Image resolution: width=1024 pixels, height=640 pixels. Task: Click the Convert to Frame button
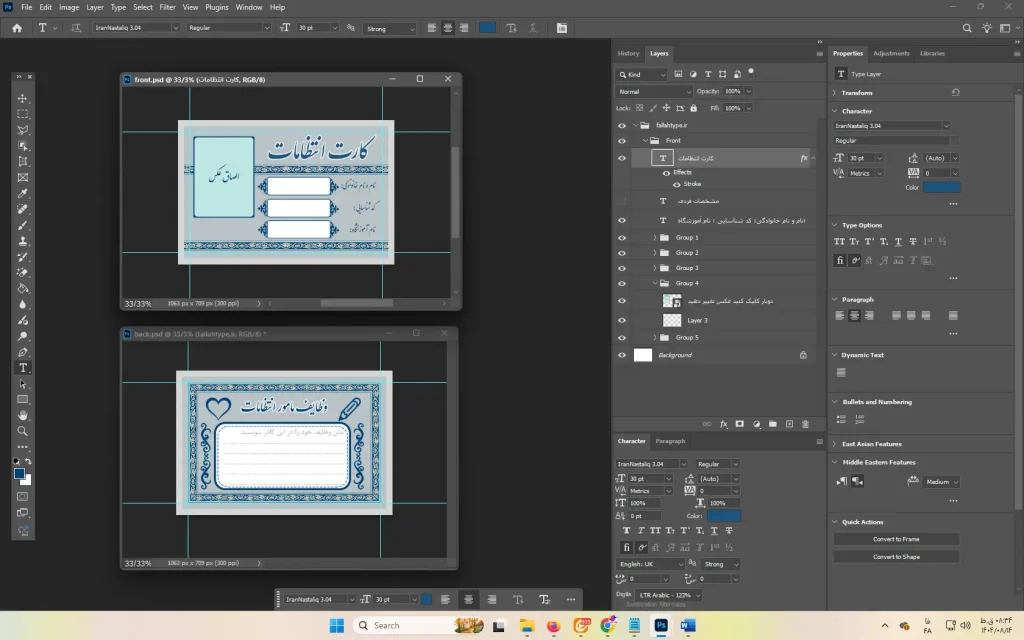(x=896, y=539)
